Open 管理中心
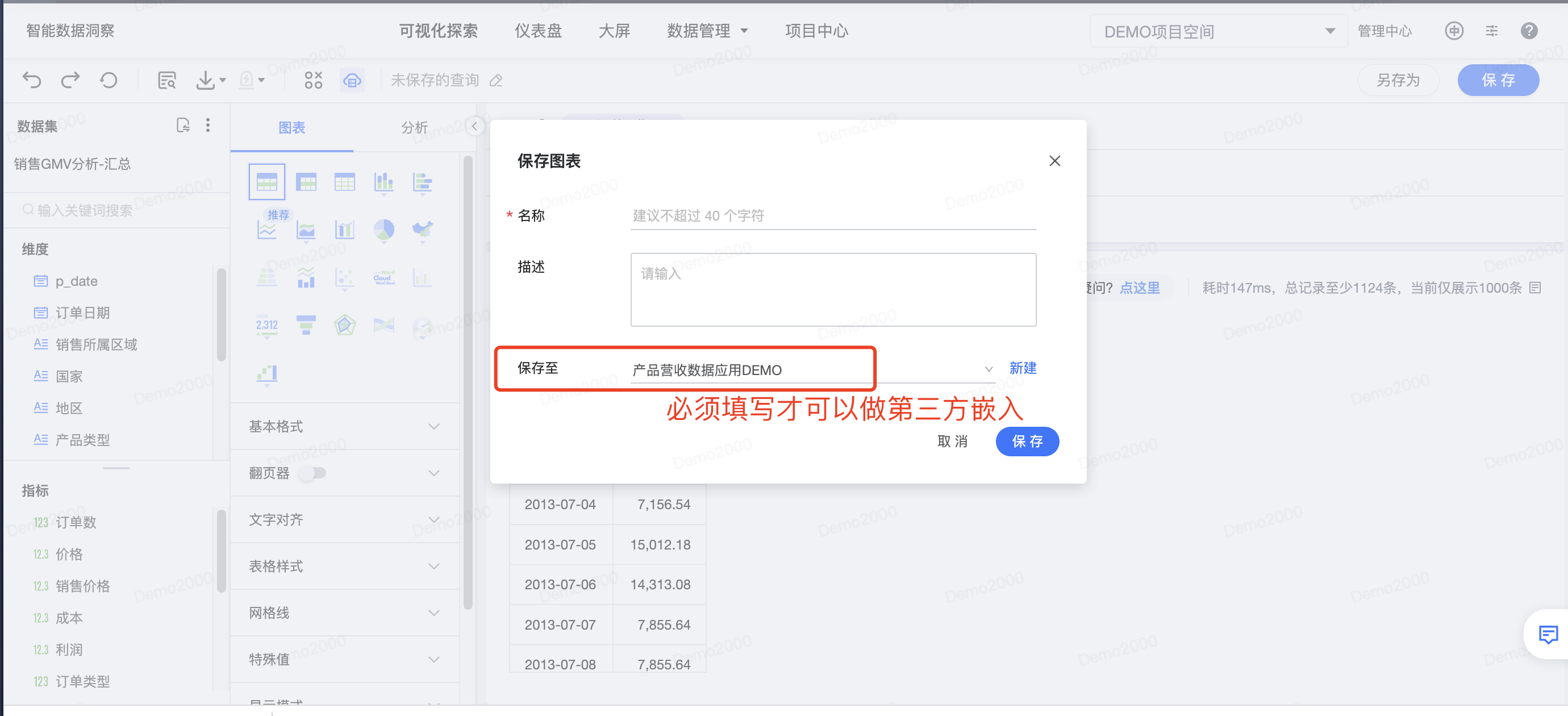 coord(1385,31)
